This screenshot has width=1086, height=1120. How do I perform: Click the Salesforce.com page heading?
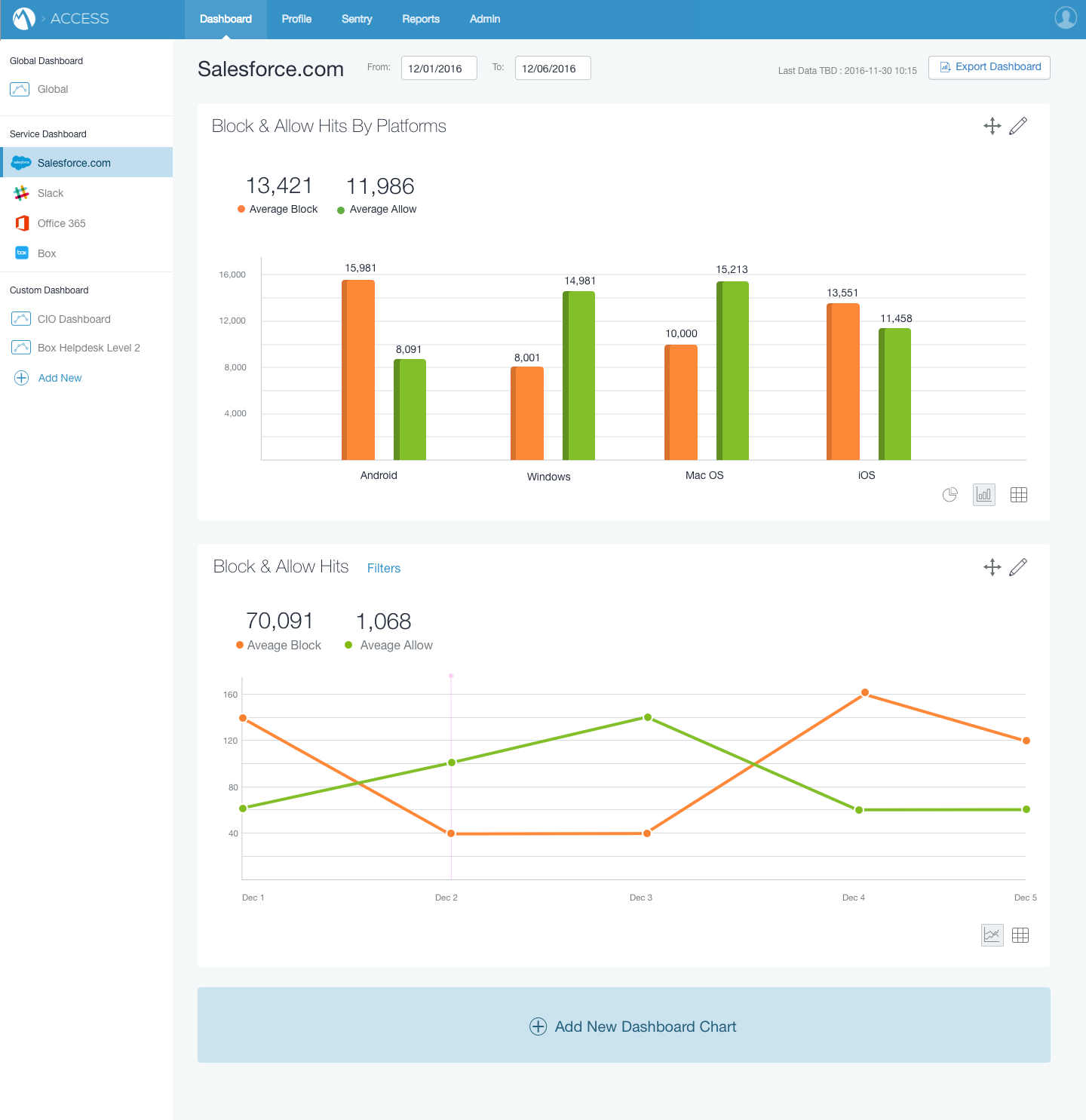coord(271,69)
